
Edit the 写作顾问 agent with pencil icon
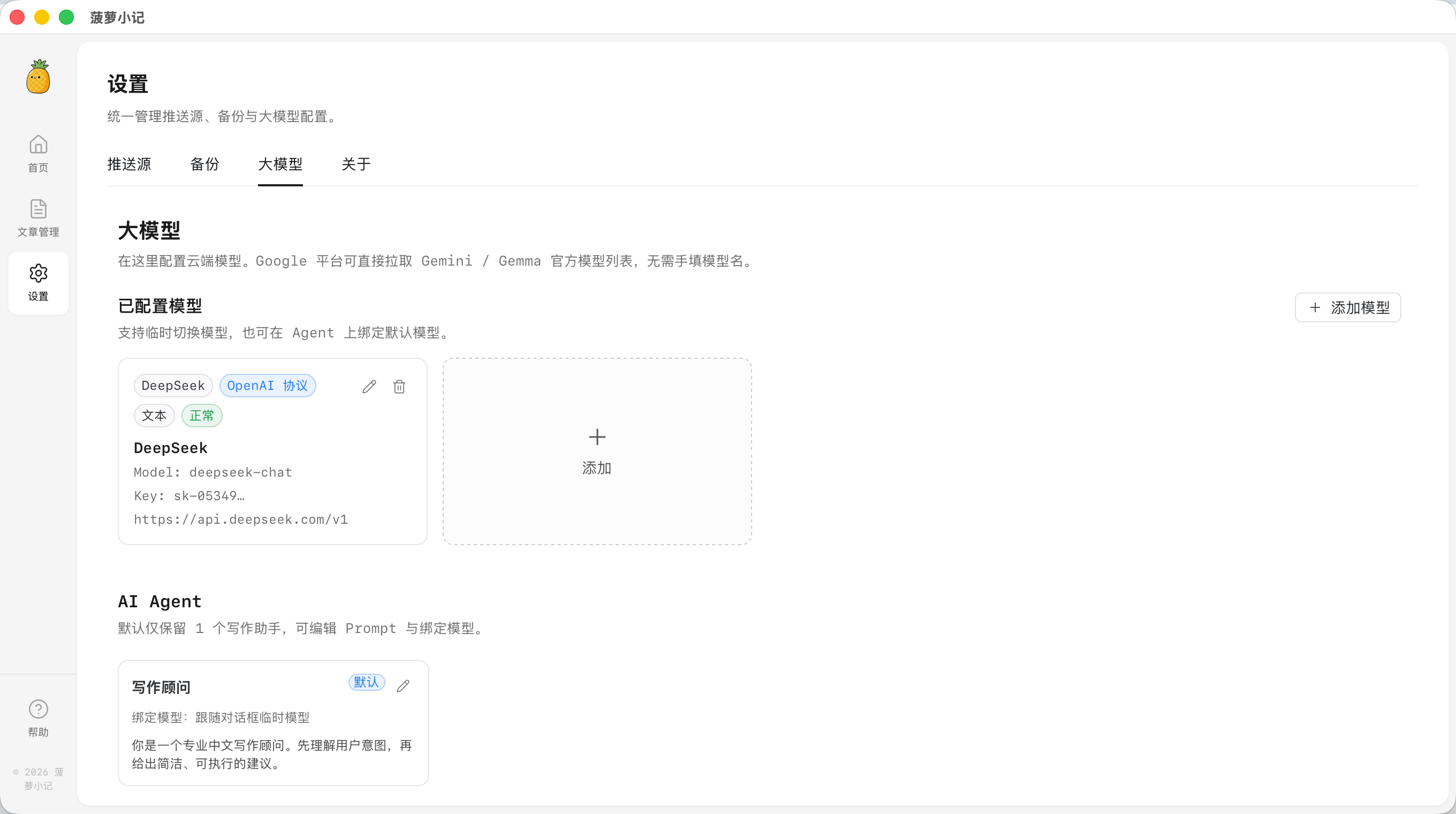click(403, 685)
